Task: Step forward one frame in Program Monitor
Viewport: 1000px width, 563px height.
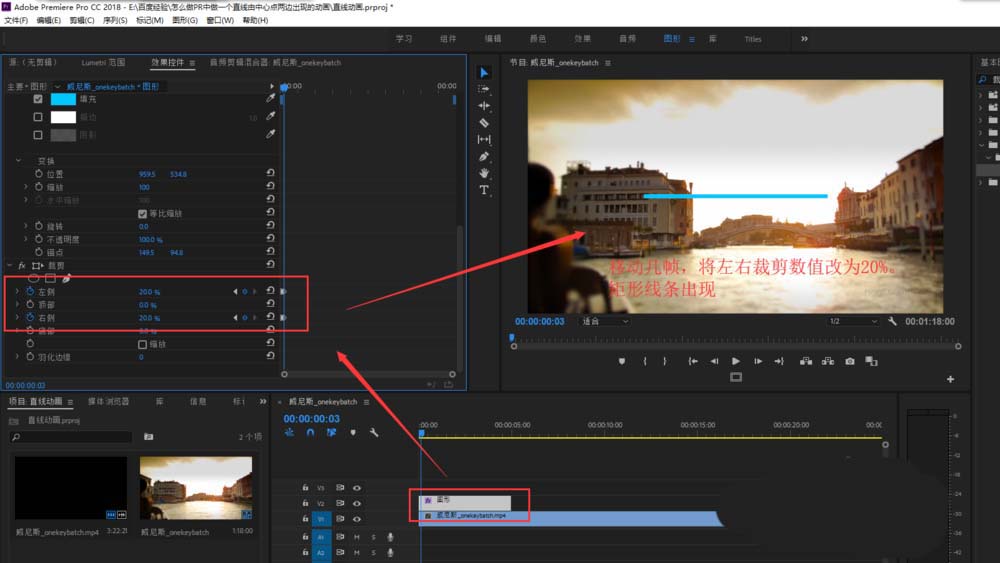Action: tap(758, 361)
